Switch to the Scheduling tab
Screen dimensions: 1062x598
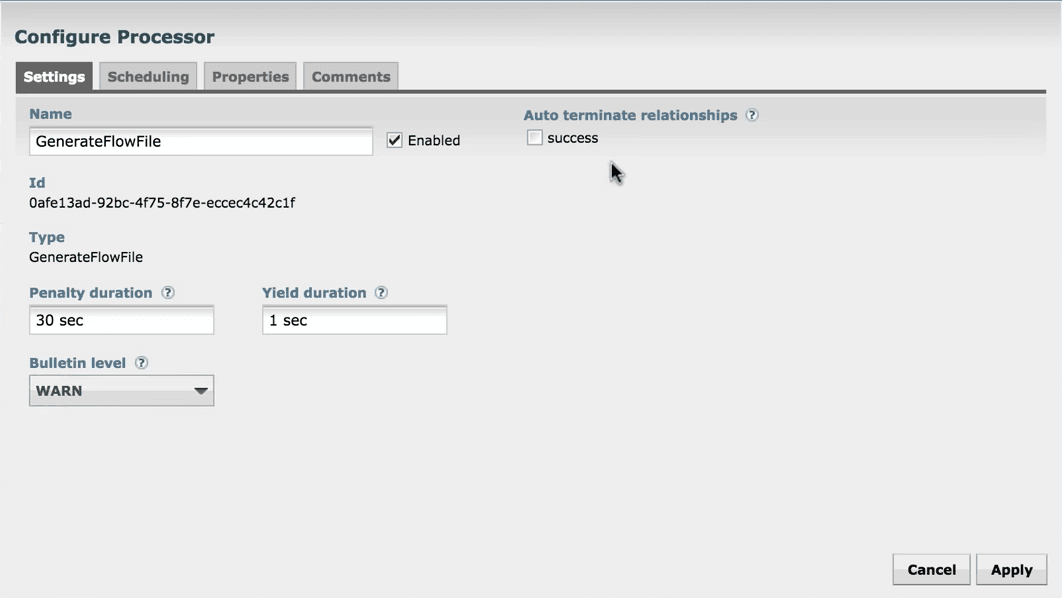point(148,77)
